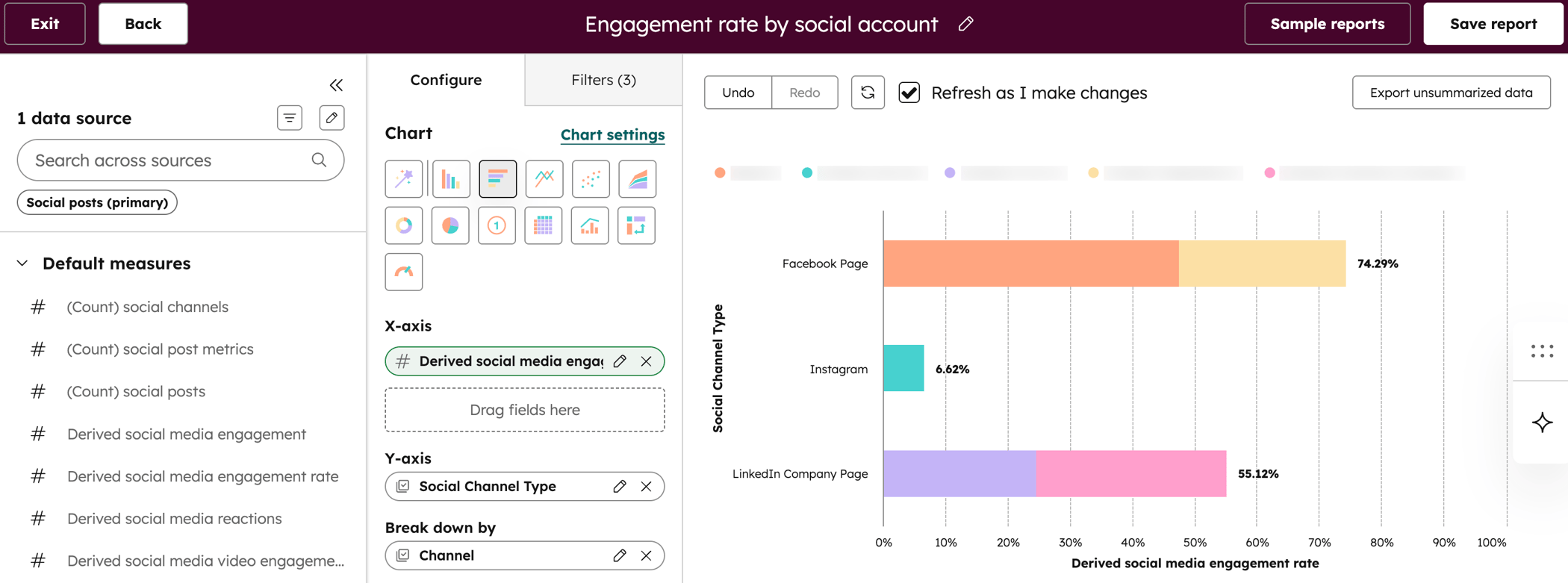Screen dimensions: 1568x583
Task: Edit data sources with pencil icon
Action: point(332,118)
